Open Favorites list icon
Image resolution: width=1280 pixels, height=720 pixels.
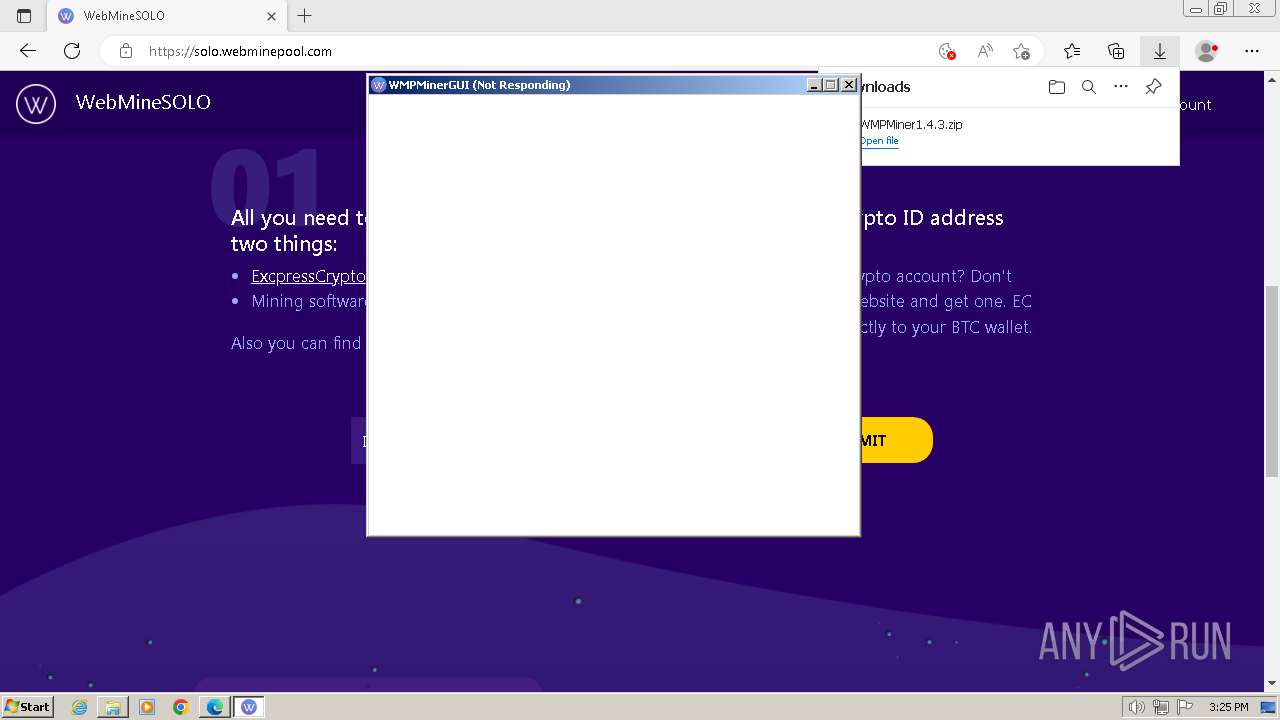pos(1072,51)
